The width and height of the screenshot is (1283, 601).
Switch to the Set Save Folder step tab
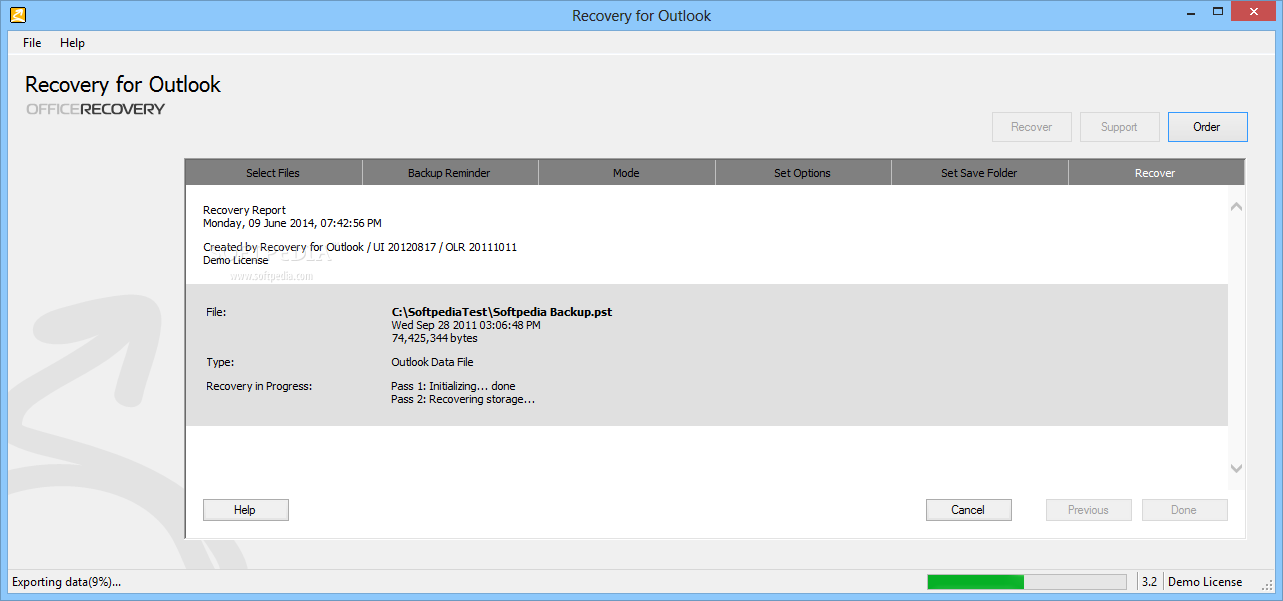[979, 173]
